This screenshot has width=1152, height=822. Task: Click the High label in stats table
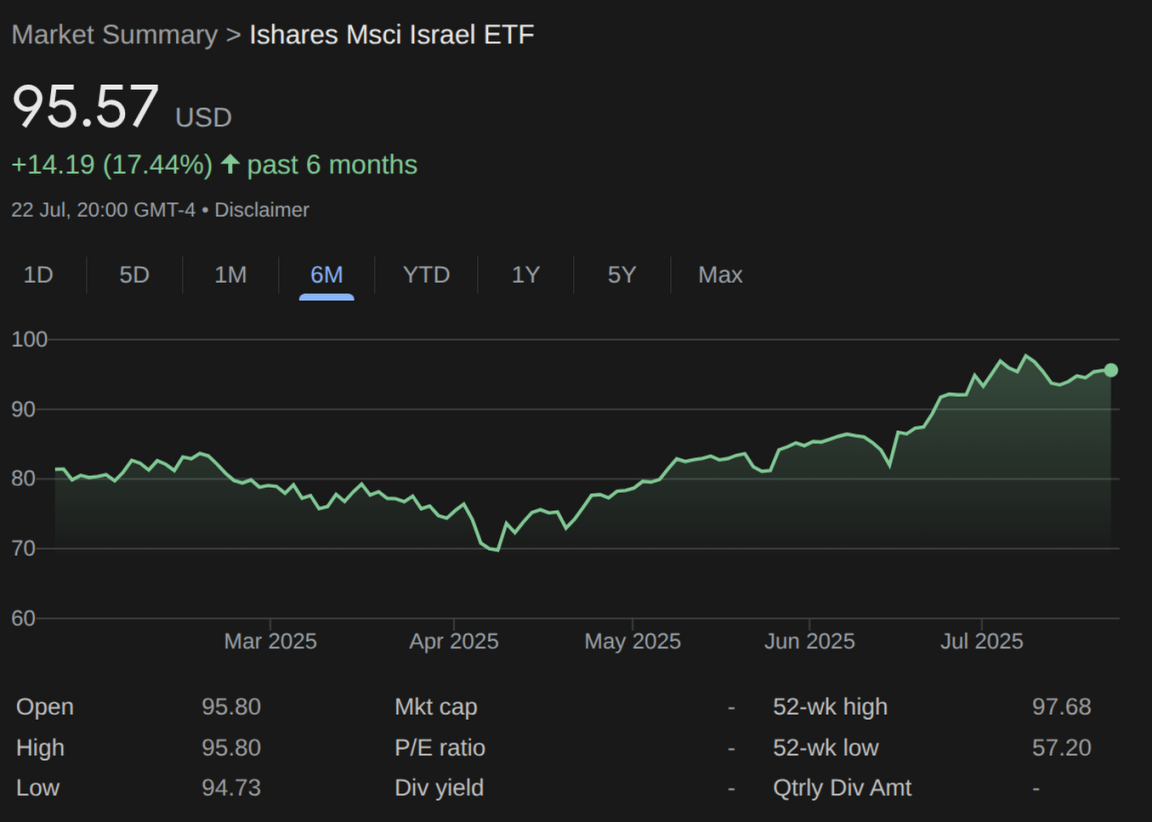(x=40, y=748)
